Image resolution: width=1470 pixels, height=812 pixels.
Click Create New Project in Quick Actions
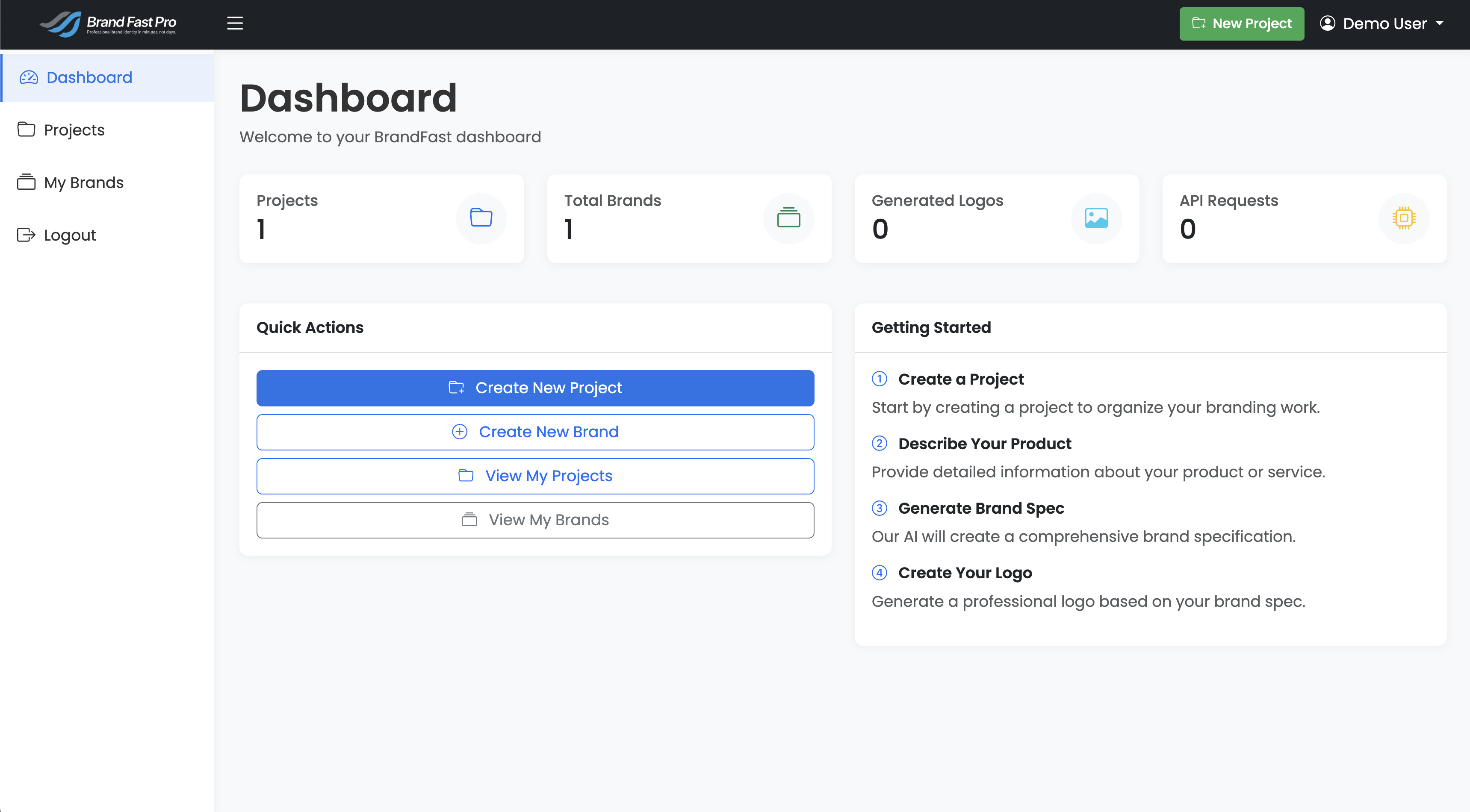click(535, 388)
